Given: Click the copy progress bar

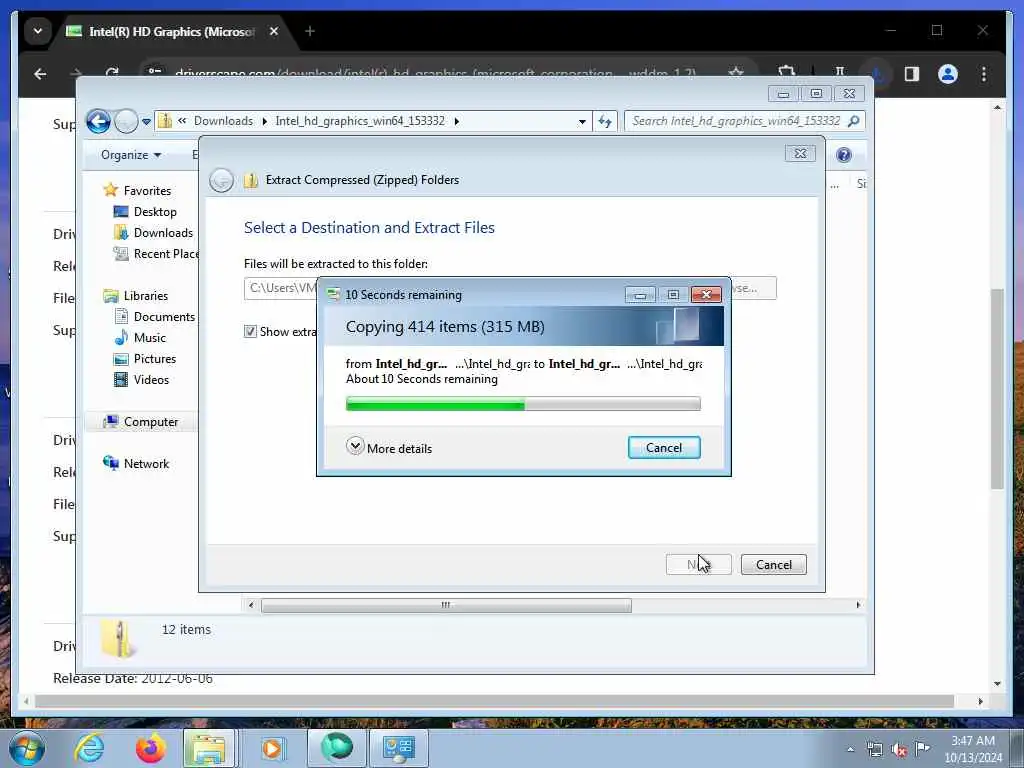Looking at the screenshot, I should (523, 404).
